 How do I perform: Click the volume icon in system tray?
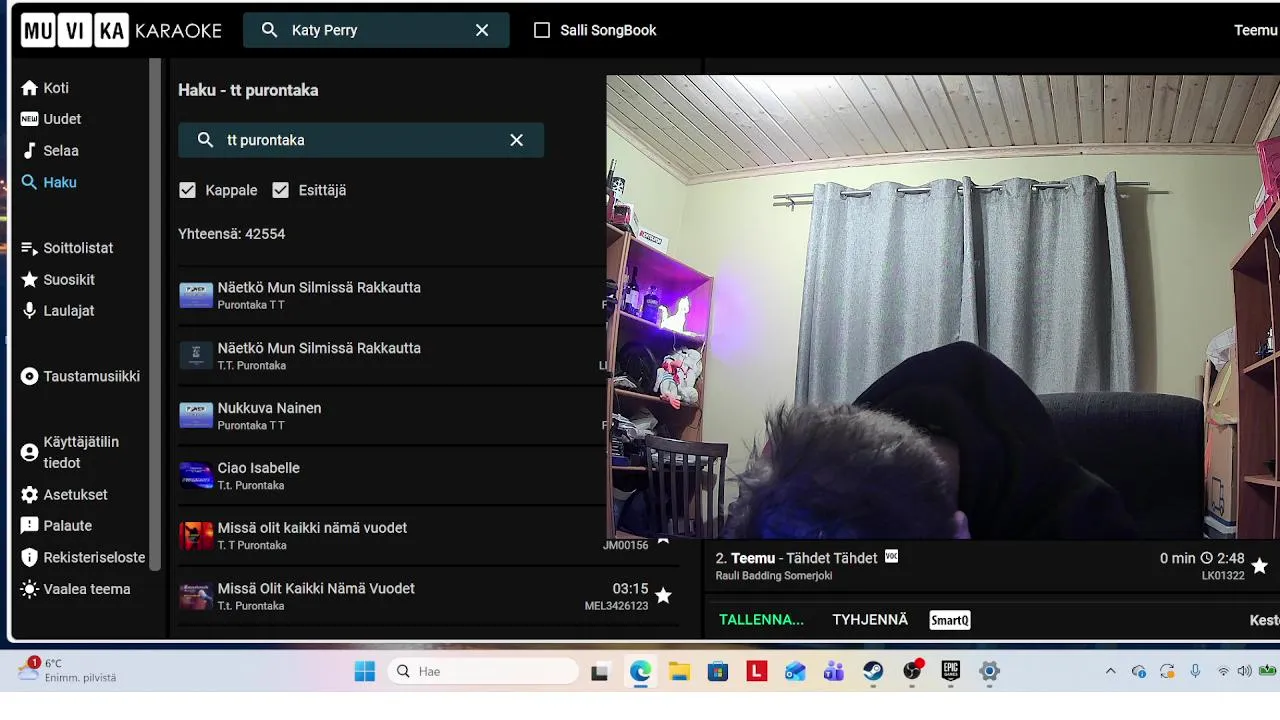click(x=1243, y=671)
